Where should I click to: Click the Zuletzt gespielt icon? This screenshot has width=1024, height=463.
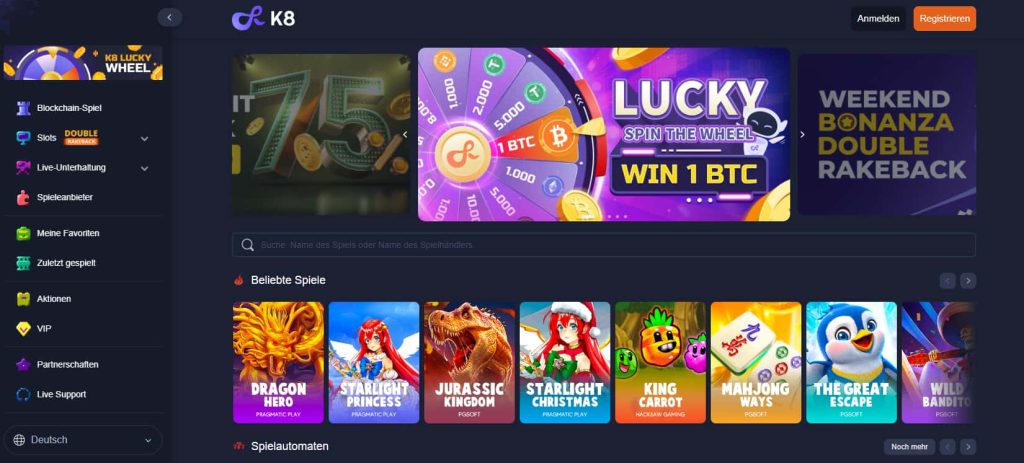pyautogui.click(x=24, y=263)
